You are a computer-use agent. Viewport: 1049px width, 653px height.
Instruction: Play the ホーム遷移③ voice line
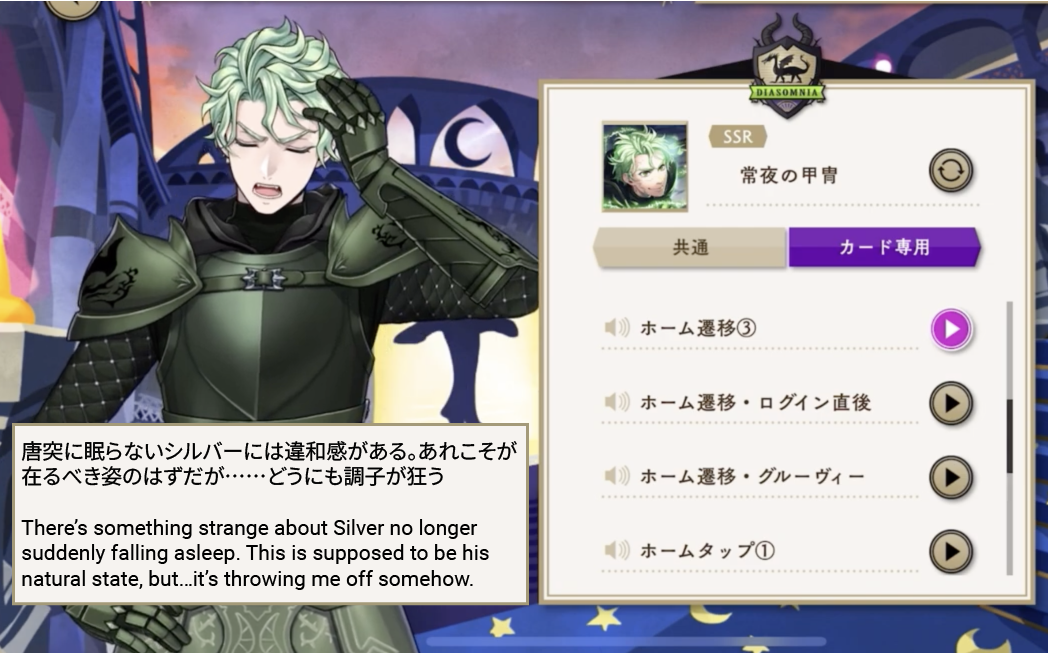[951, 329]
